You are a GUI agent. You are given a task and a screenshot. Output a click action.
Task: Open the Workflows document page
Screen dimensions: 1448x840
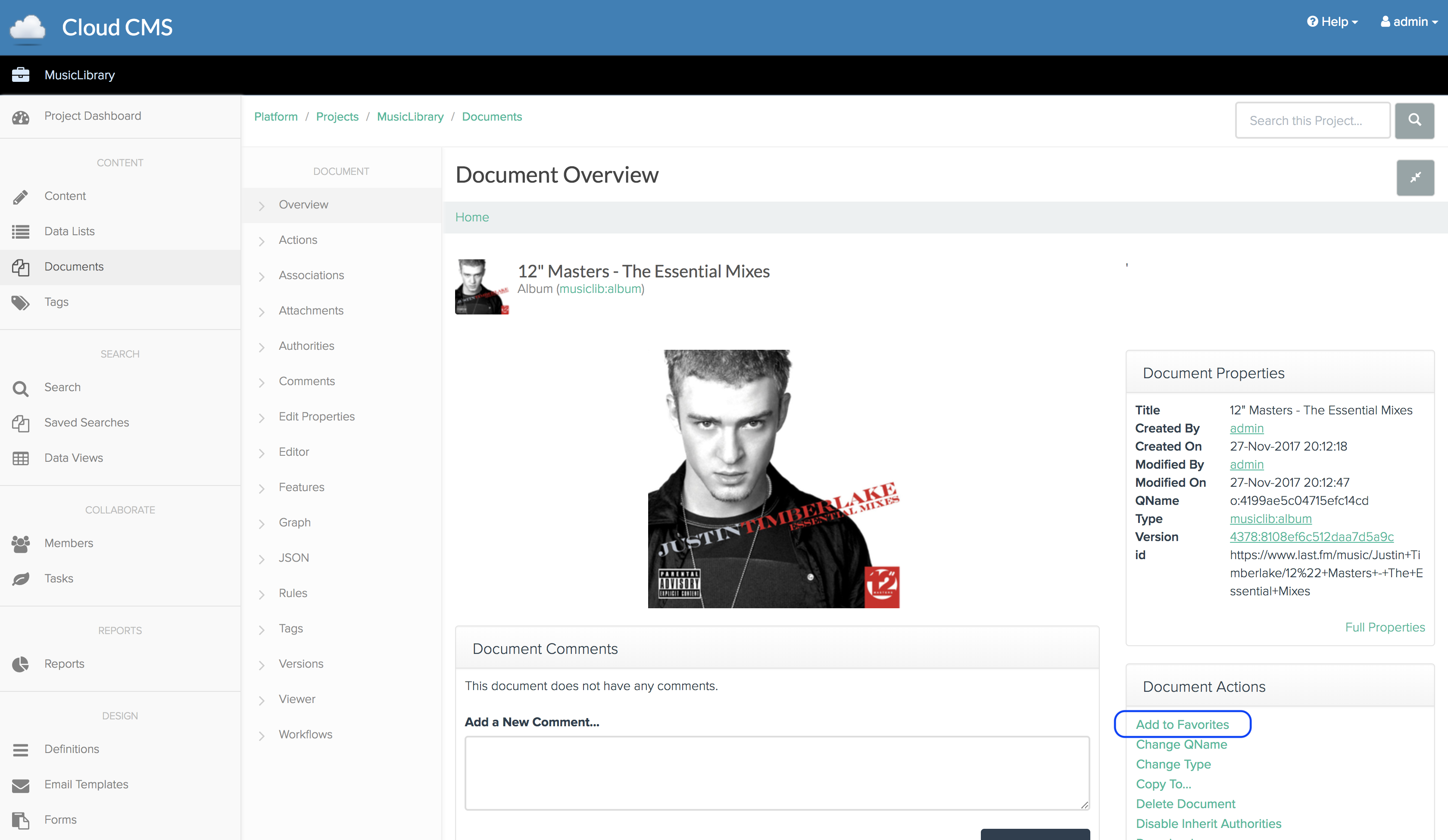pos(306,734)
